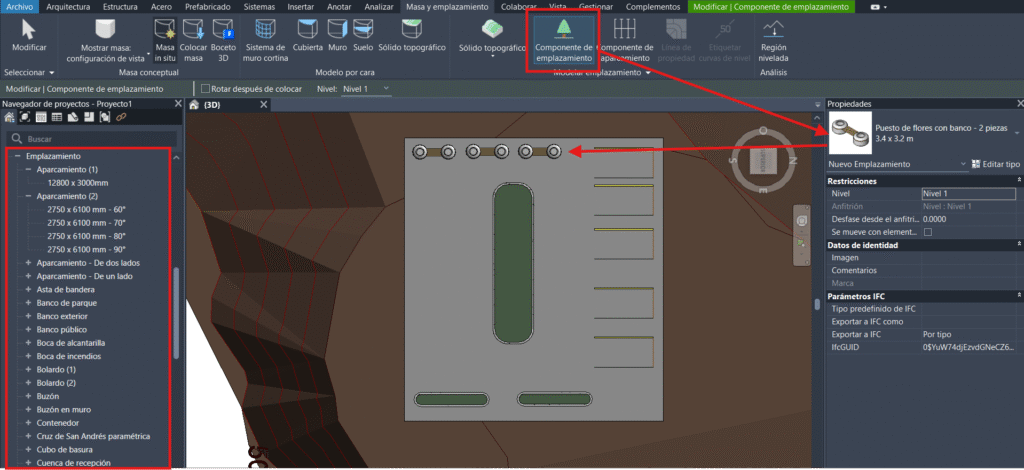Toggle the Se mueve con elementos checkbox

click(x=927, y=232)
